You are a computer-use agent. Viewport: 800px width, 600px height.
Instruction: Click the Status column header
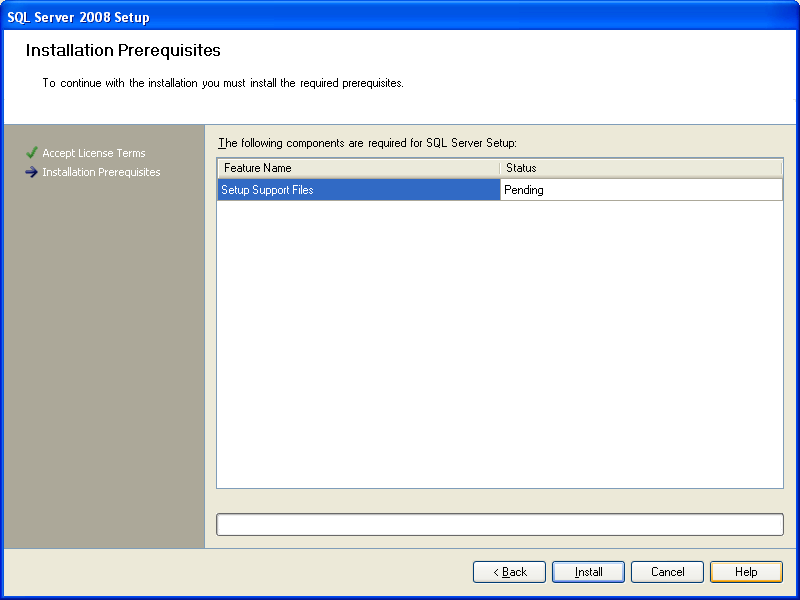641,168
